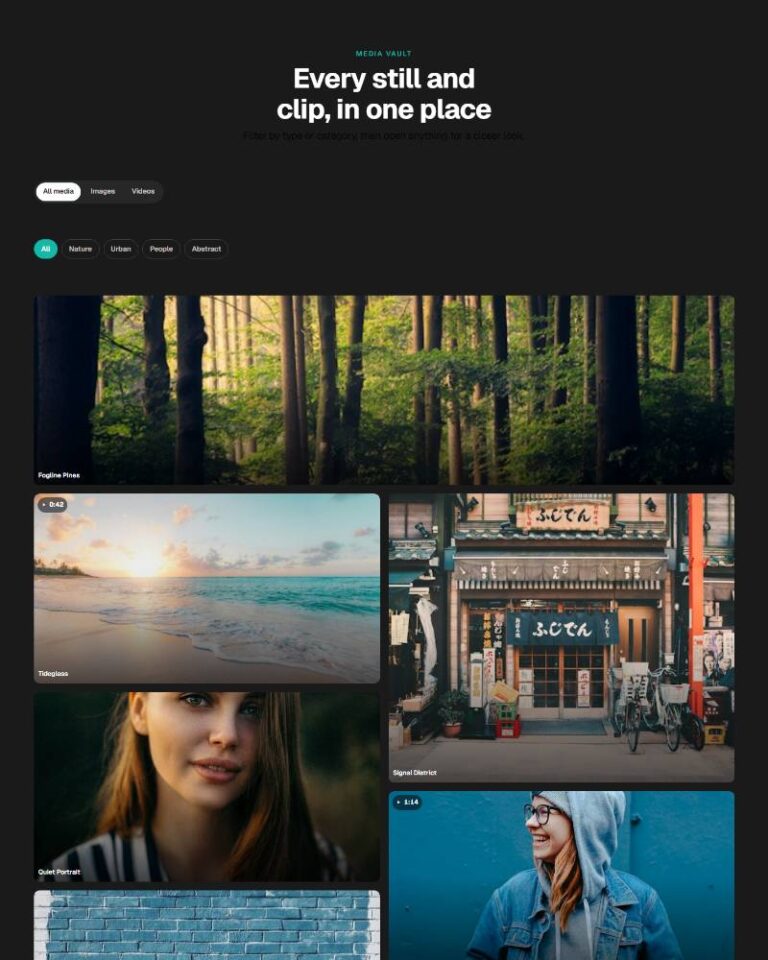
Task: Click the heading Every still and clip
Action: pos(384,94)
